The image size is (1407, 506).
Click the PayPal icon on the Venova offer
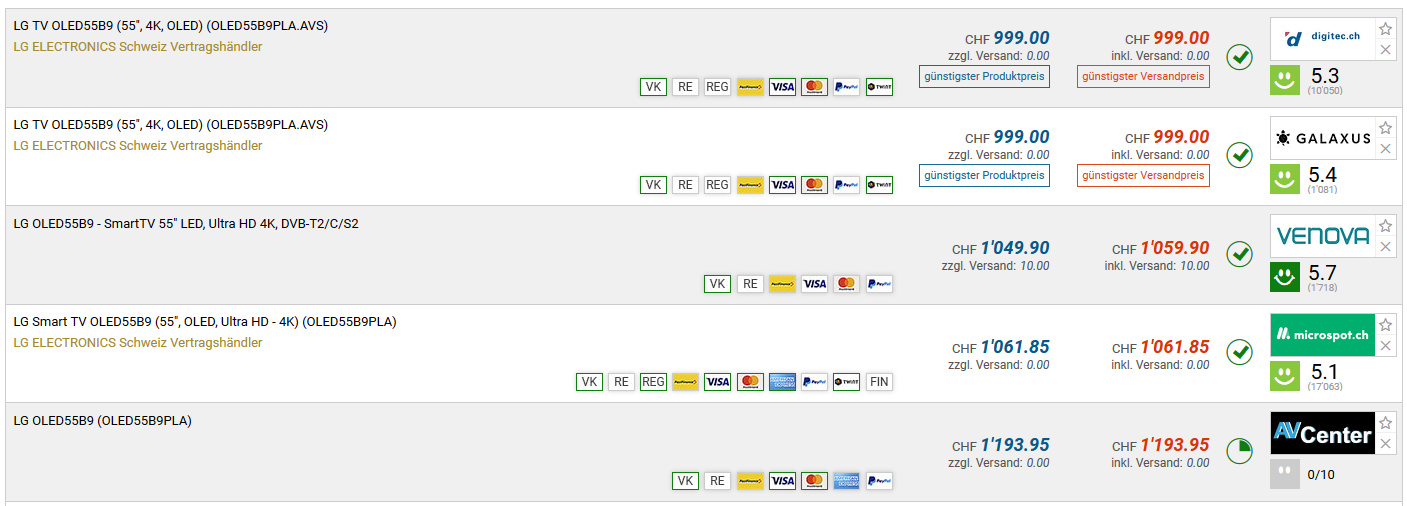pos(879,284)
